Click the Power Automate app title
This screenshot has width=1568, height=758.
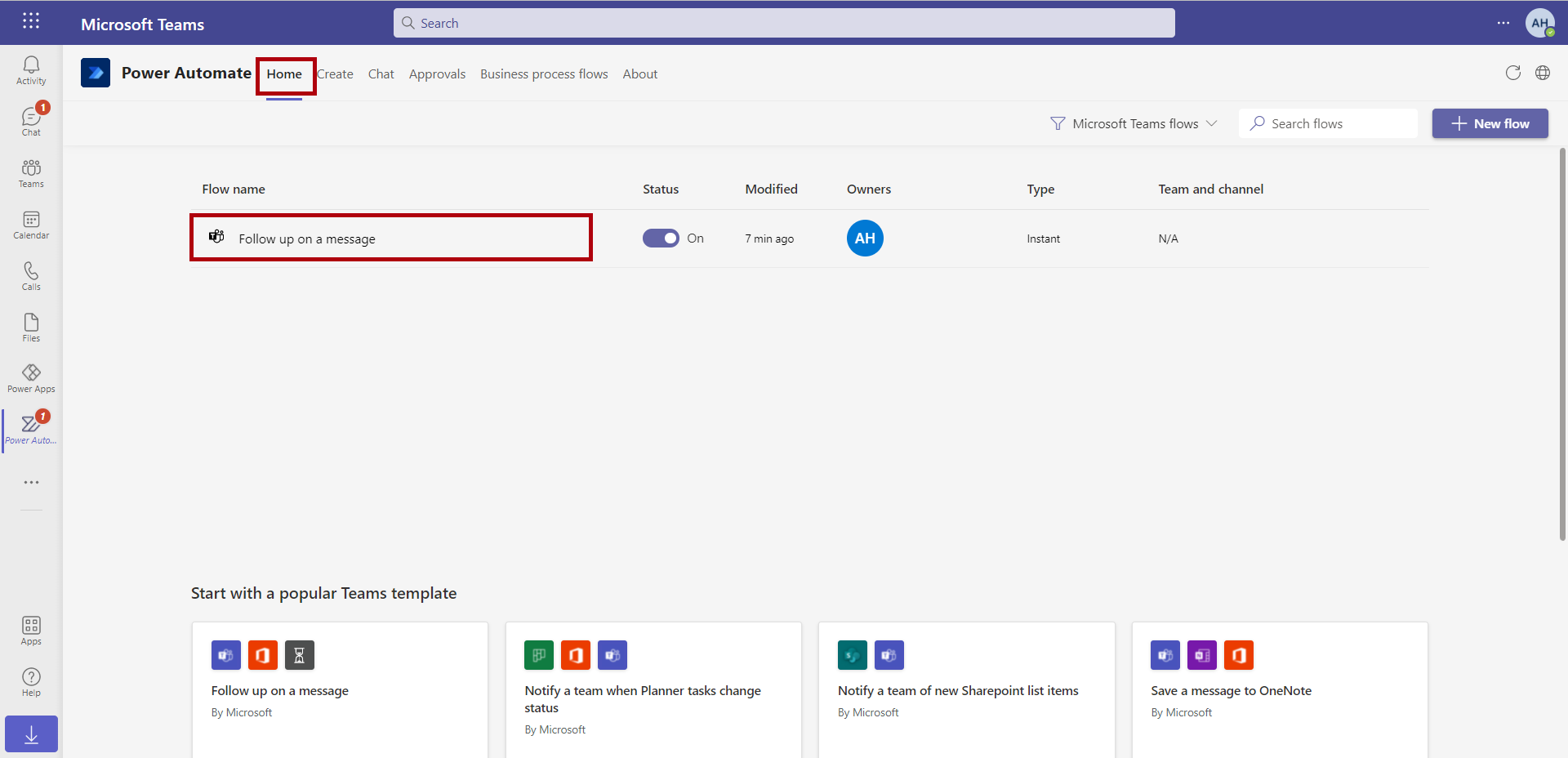[x=186, y=73]
